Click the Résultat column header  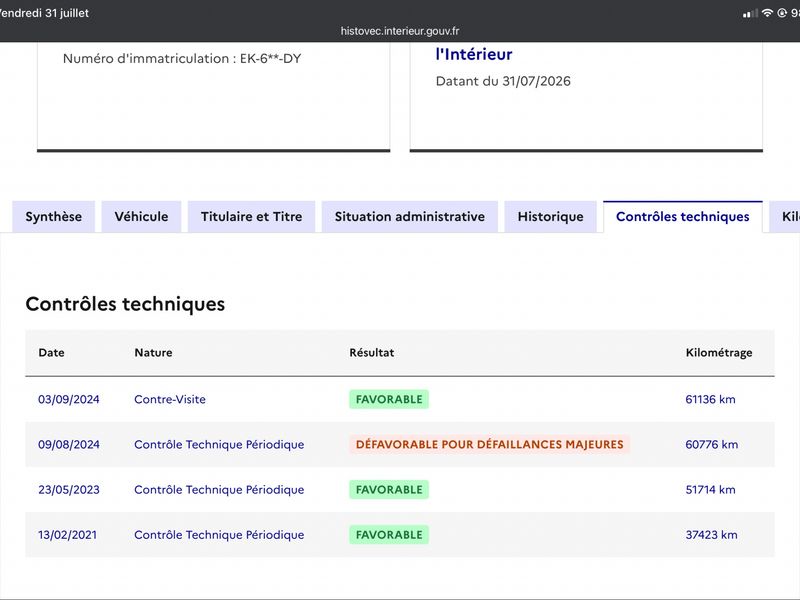click(371, 353)
